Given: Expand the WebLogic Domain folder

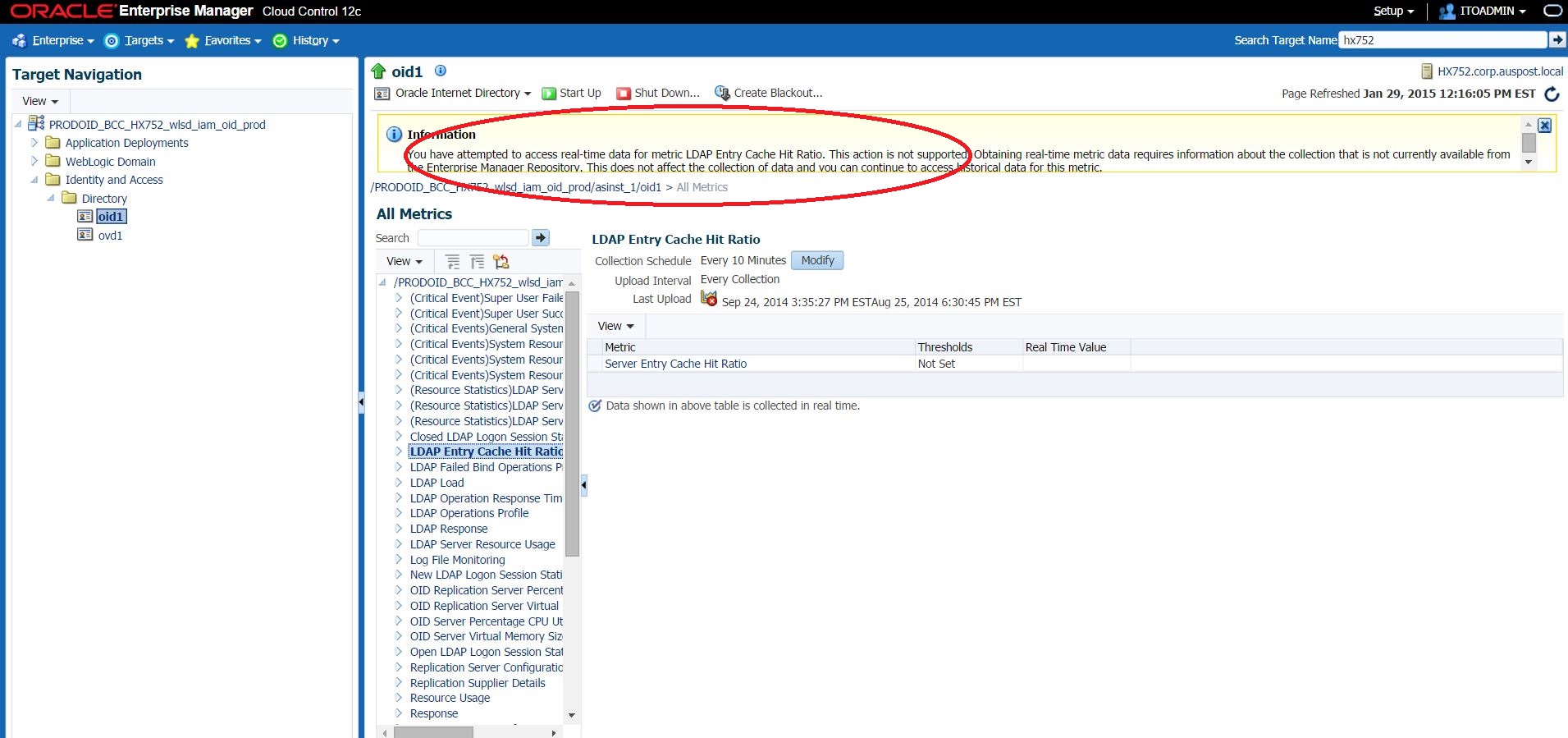Looking at the screenshot, I should coord(34,162).
